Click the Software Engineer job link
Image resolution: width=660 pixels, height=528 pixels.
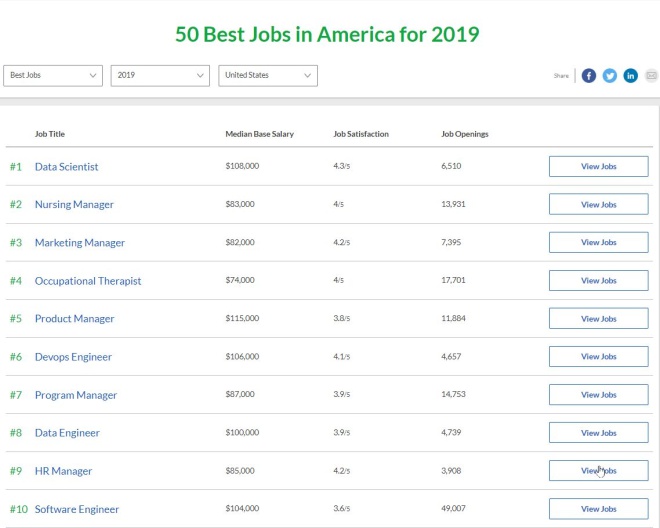[77, 509]
